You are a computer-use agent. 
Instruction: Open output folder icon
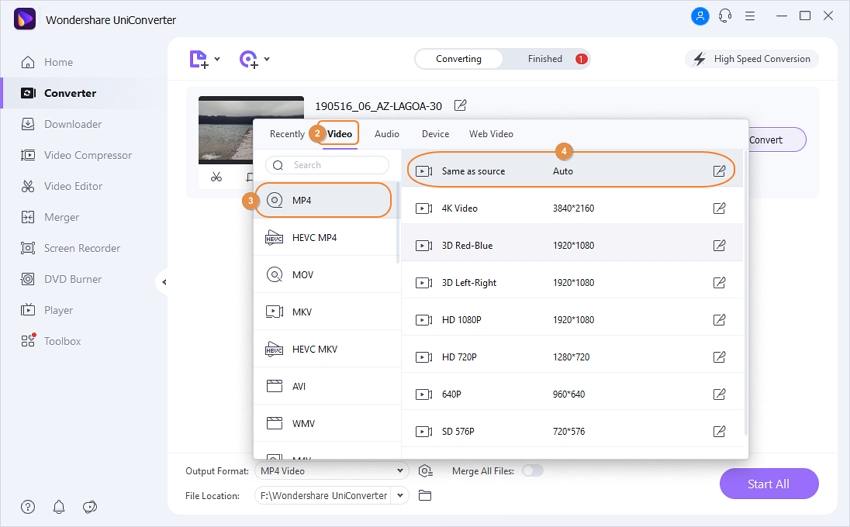[x=425, y=496]
